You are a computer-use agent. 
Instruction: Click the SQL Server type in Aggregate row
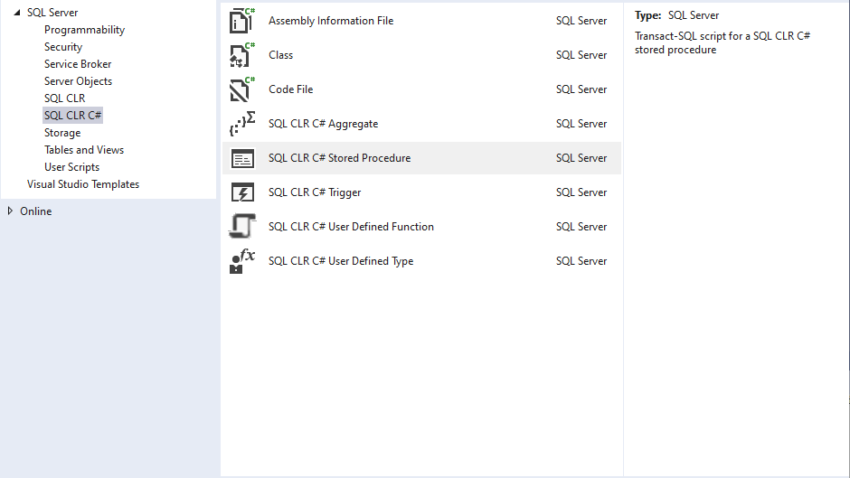[x=581, y=124]
